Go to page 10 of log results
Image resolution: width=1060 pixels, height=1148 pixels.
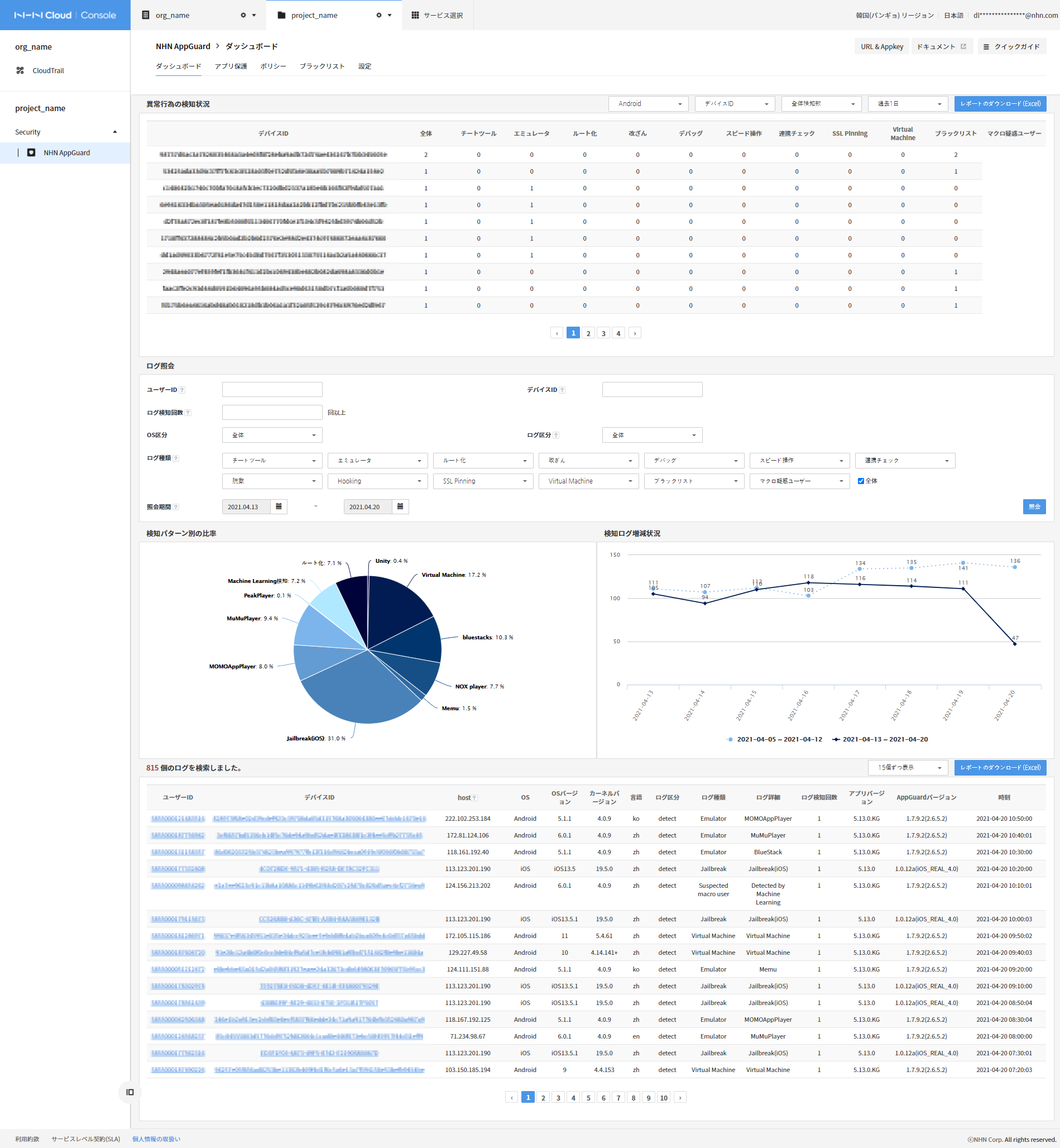point(664,1098)
